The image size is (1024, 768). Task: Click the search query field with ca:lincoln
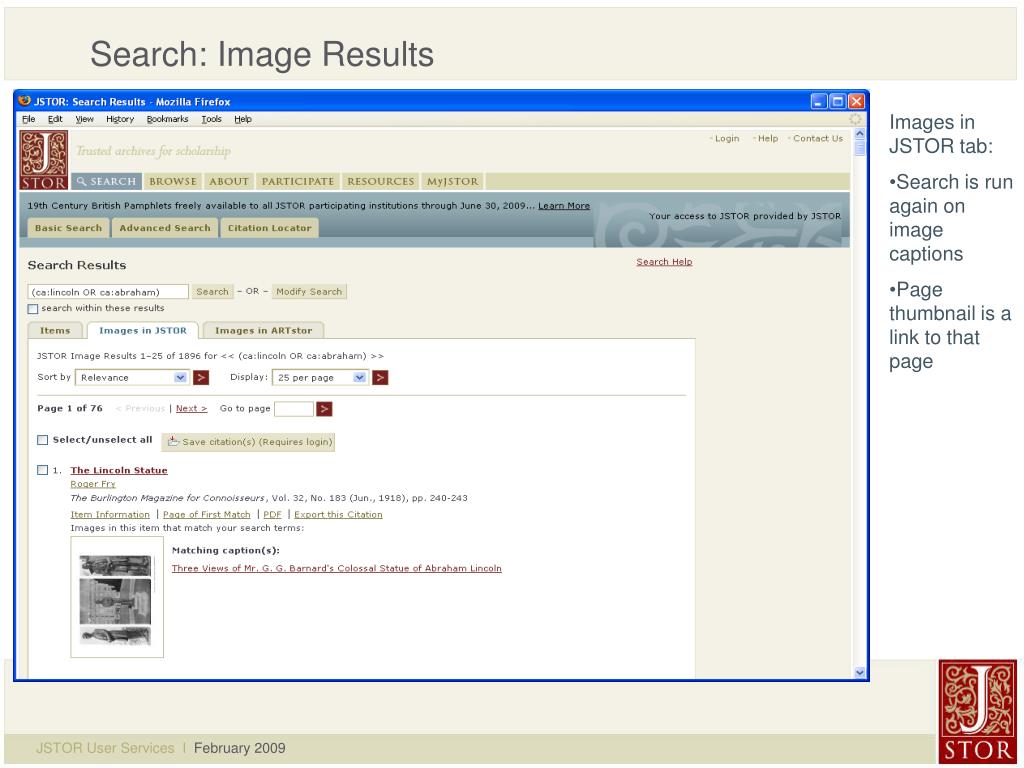pyautogui.click(x=108, y=292)
